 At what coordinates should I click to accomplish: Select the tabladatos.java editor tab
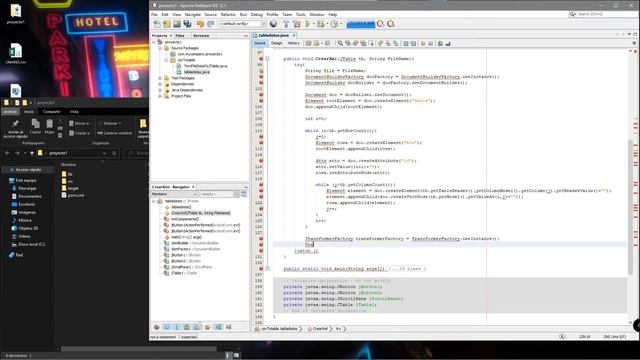273,36
